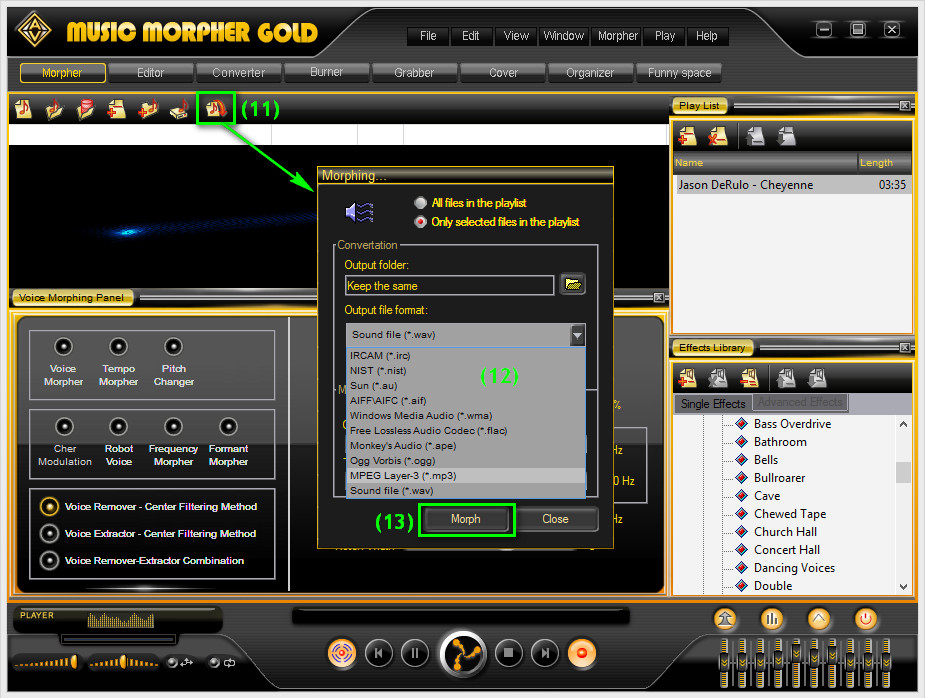Click the red record button in the player

(582, 653)
